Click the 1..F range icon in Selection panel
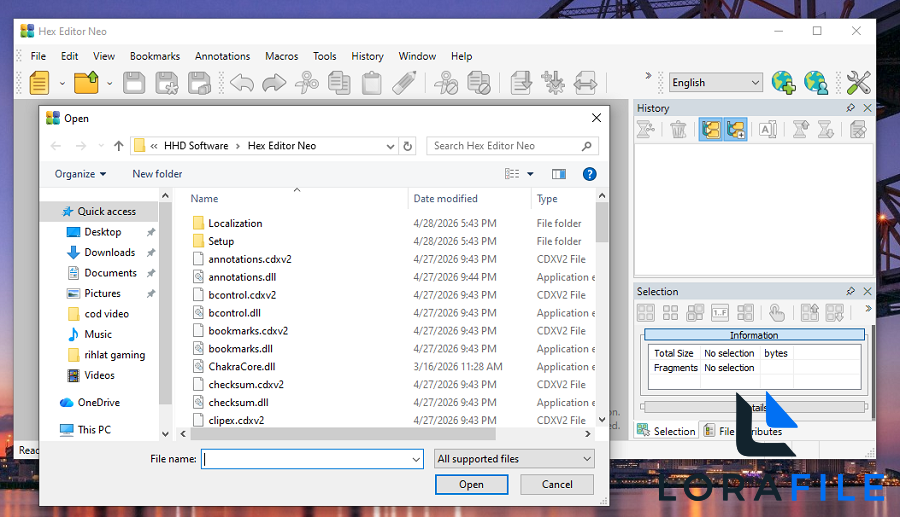900x517 pixels. click(720, 313)
